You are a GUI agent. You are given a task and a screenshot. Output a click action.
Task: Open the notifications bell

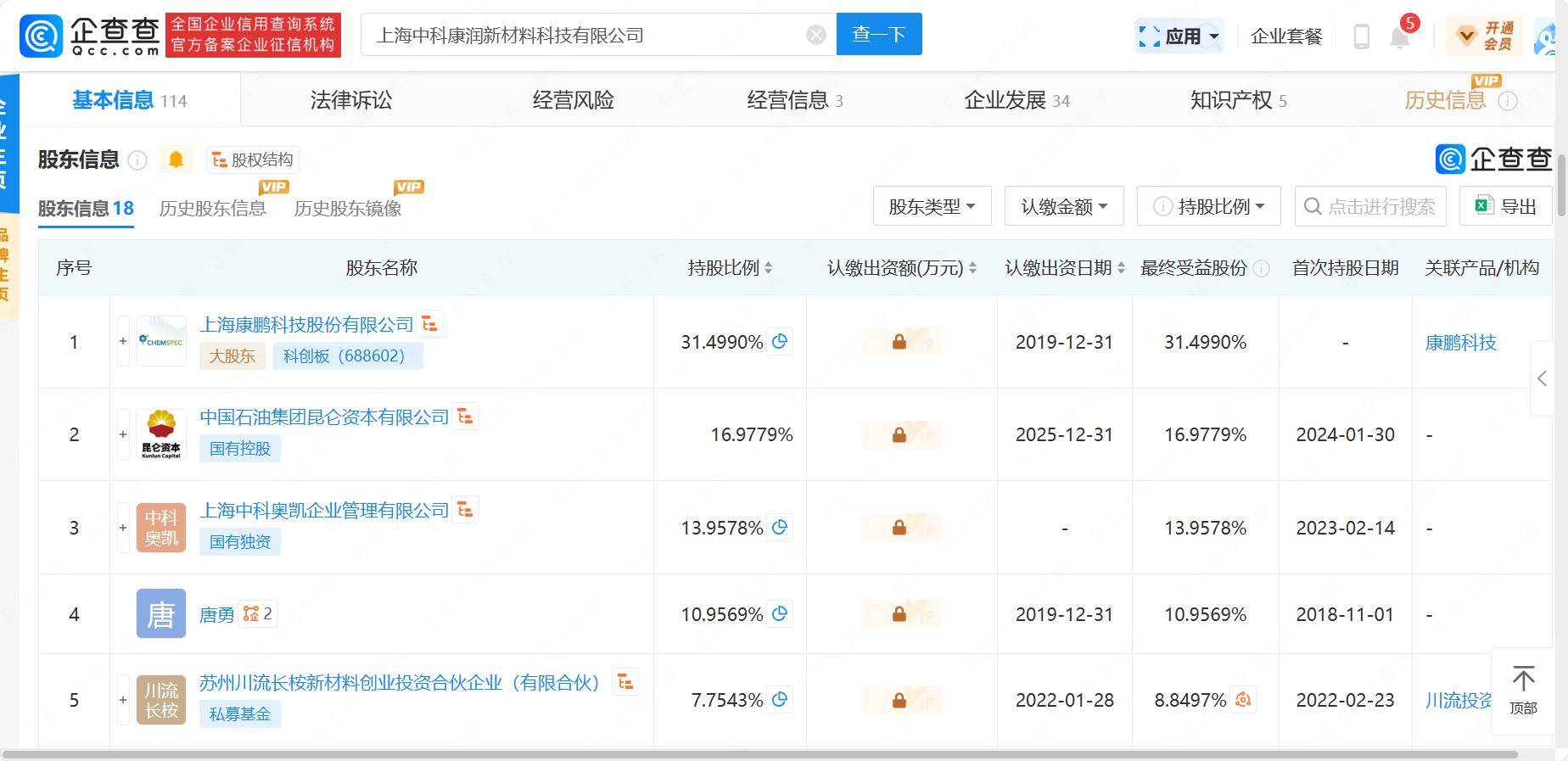point(1400,36)
